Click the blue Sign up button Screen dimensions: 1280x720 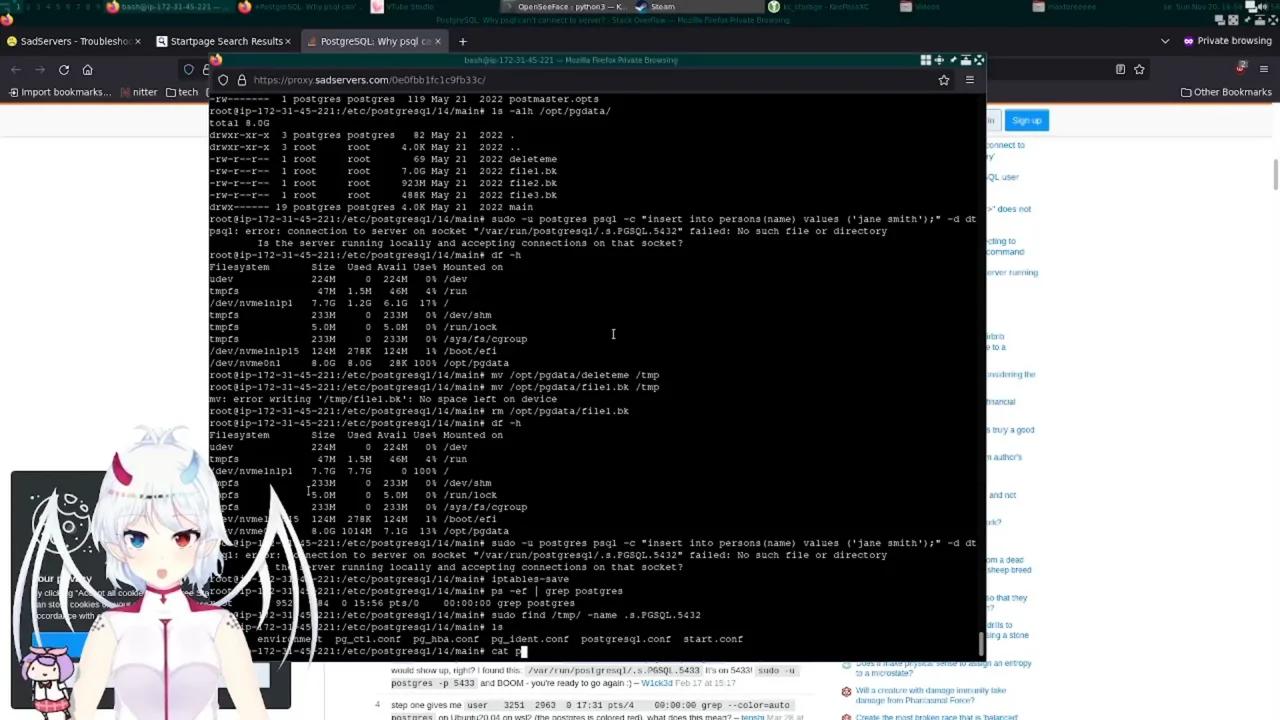[x=1026, y=120]
